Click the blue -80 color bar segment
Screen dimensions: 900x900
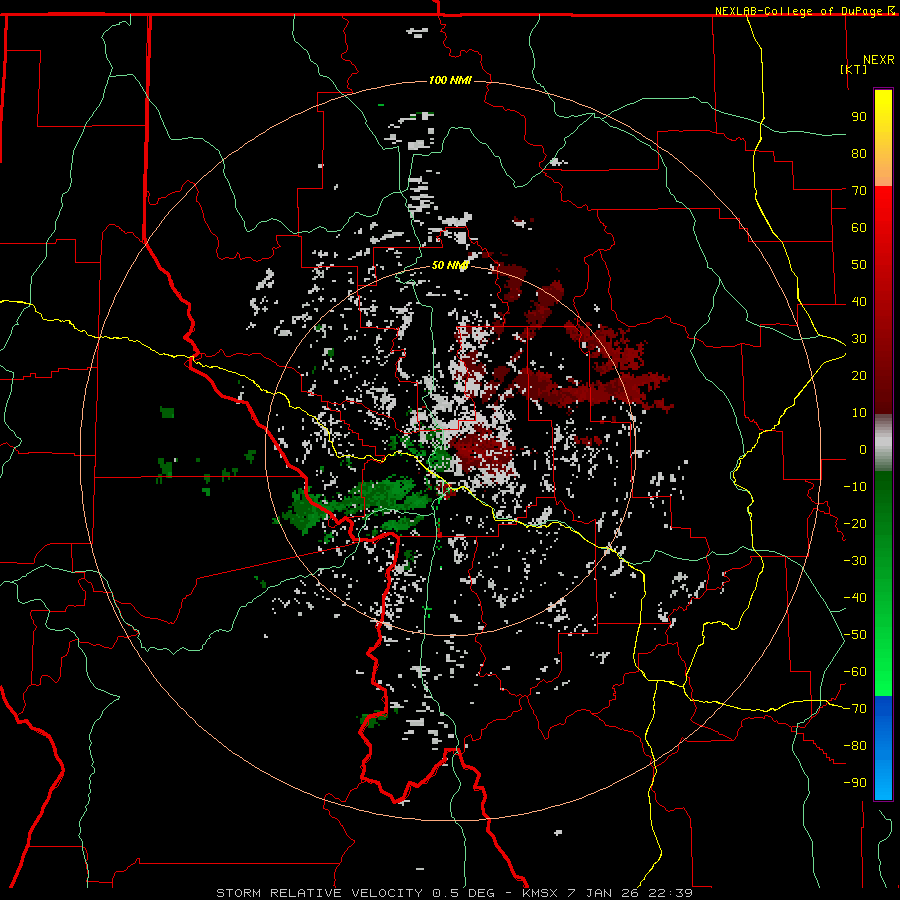883,746
